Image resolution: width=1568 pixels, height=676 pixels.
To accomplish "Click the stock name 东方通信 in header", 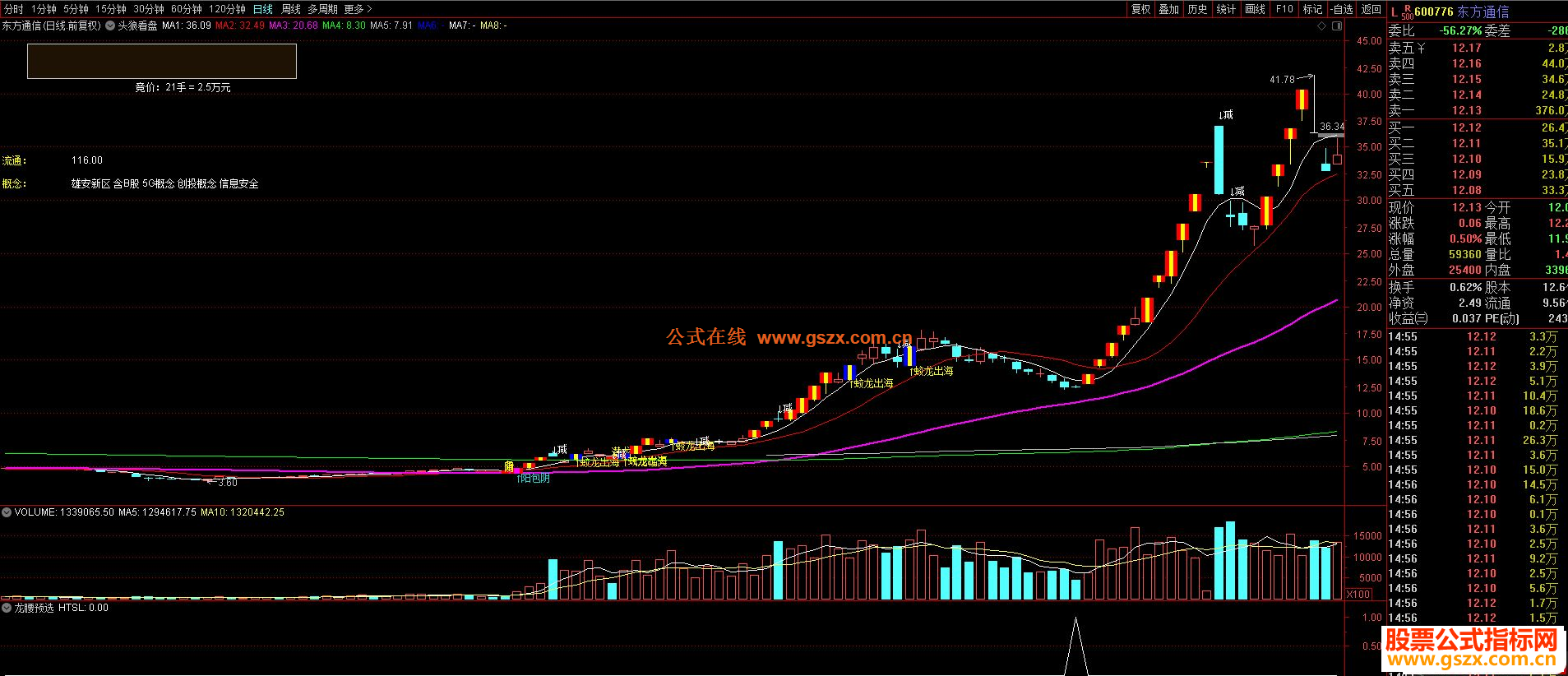I will coord(1482,12).
